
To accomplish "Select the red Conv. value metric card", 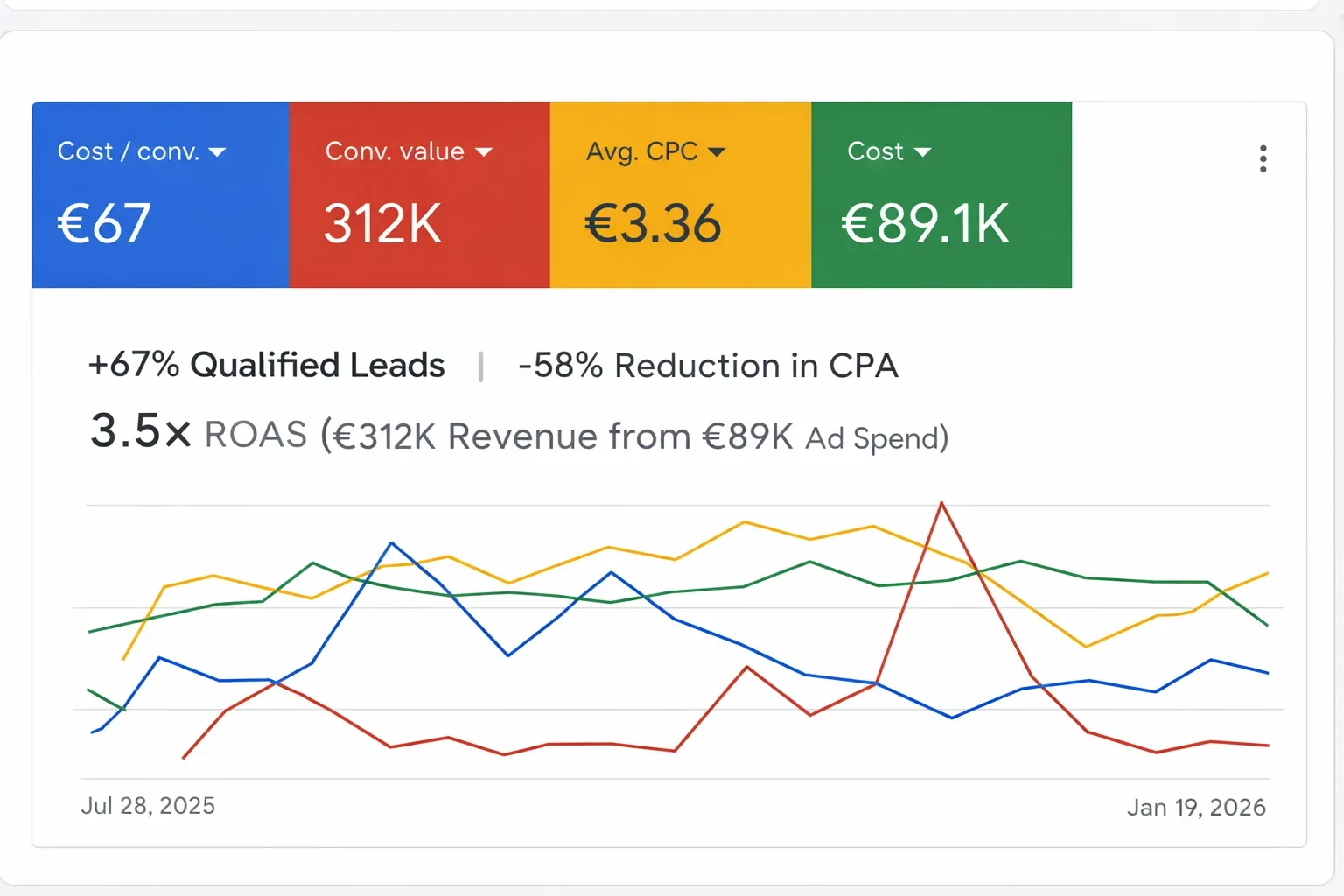I will pos(418,194).
